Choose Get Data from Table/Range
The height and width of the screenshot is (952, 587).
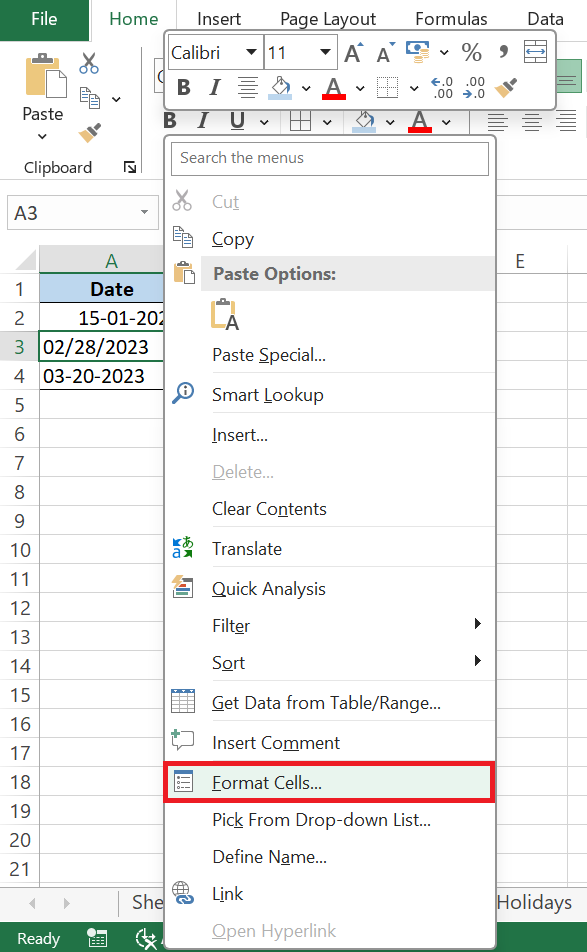click(330, 703)
